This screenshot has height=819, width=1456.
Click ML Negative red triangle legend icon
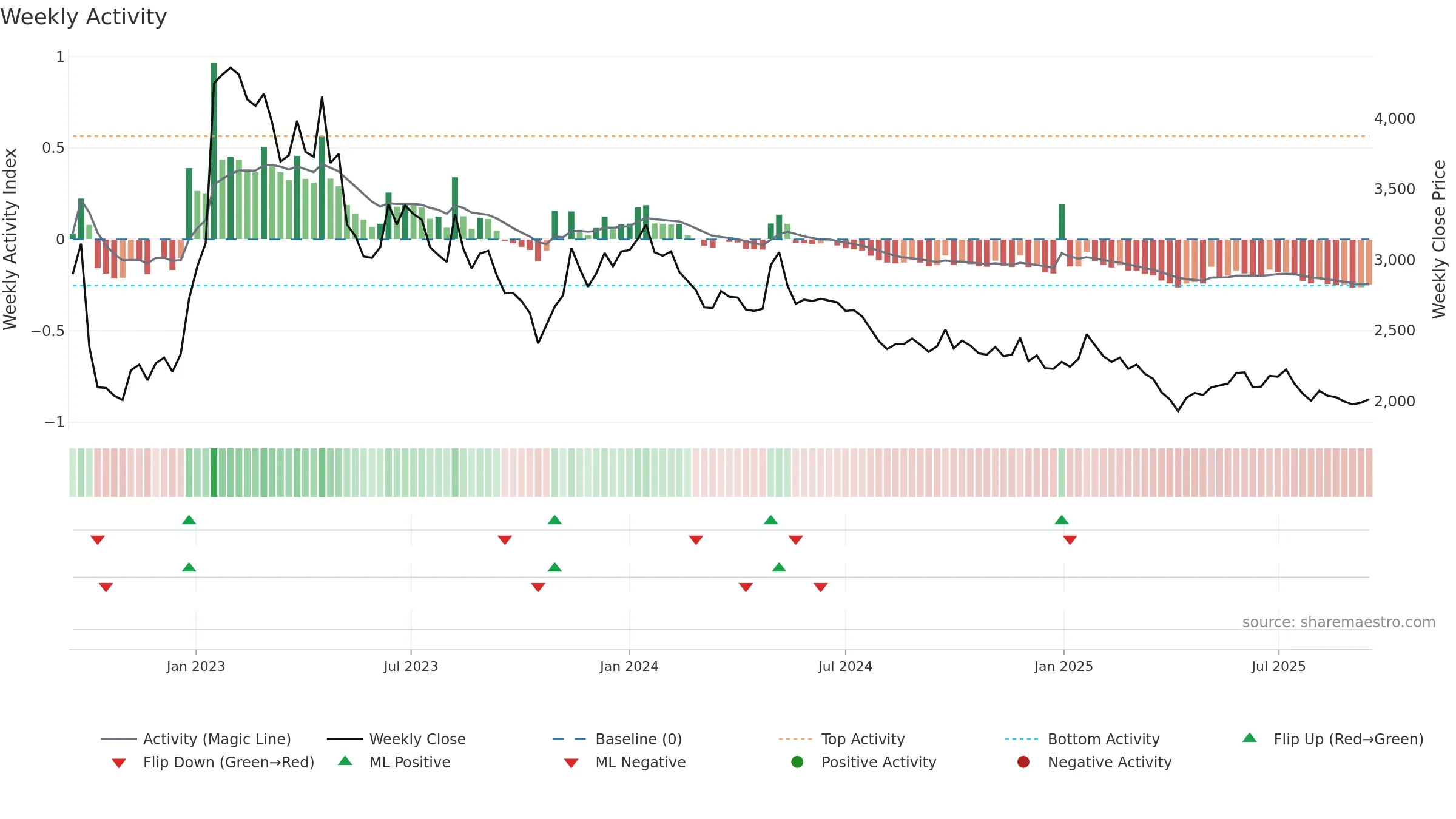pyautogui.click(x=571, y=763)
